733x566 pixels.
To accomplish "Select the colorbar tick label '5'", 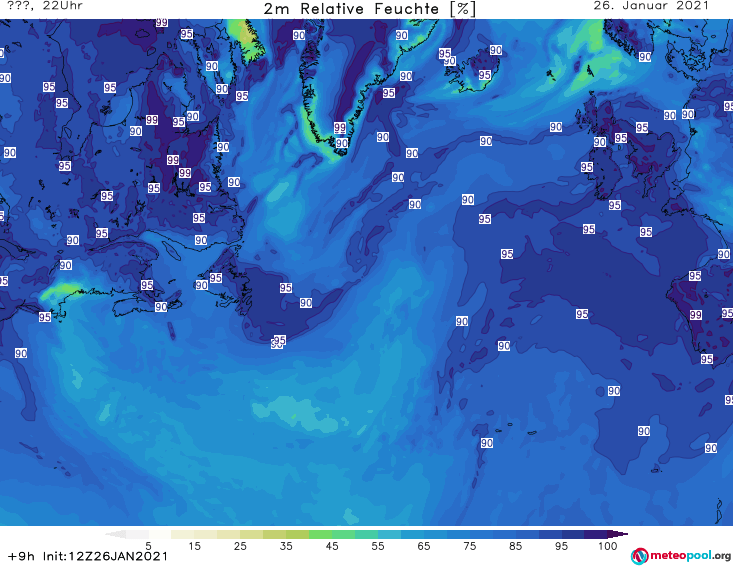I will (x=148, y=546).
